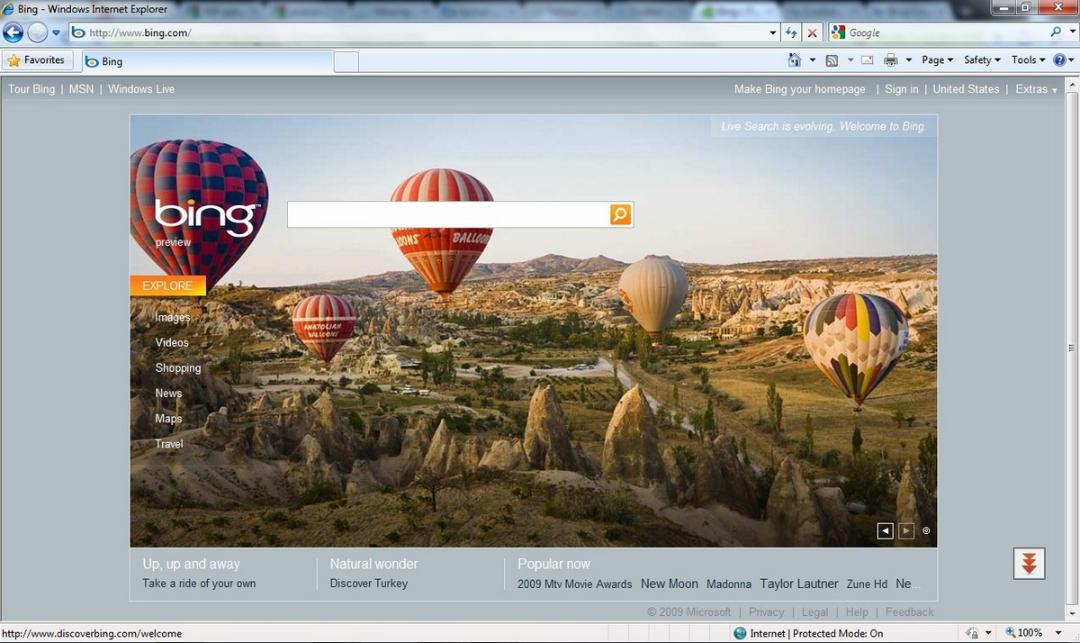Open the Home icon in command bar
This screenshot has height=643, width=1080.
click(794, 60)
